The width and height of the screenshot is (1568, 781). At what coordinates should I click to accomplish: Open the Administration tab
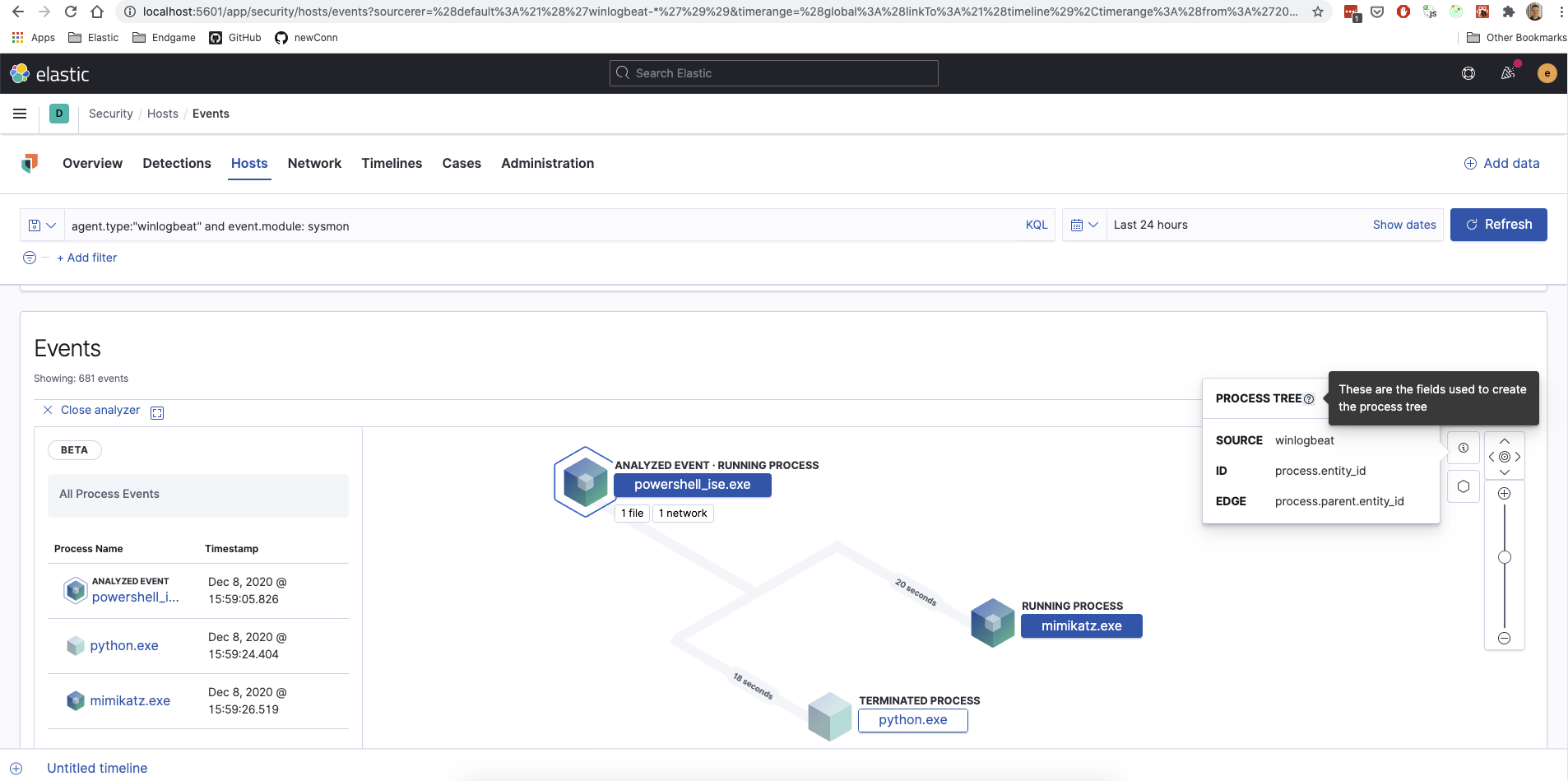click(x=548, y=163)
